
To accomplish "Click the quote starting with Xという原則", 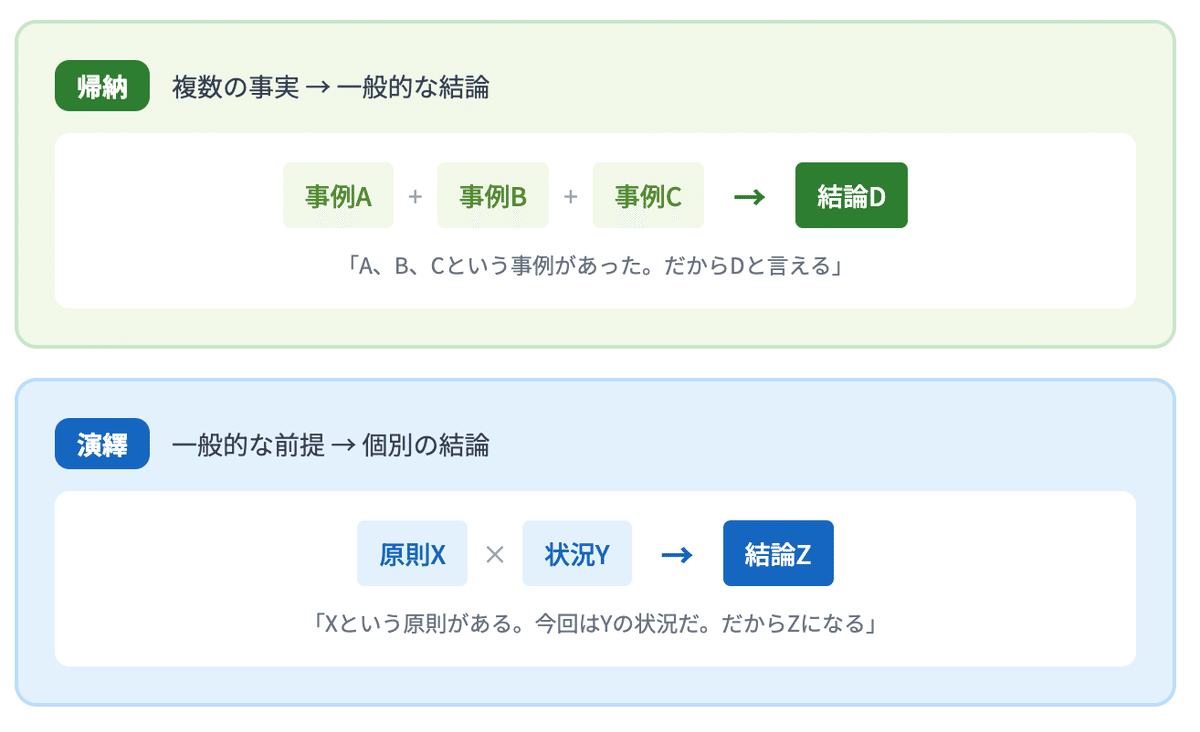I will [x=595, y=625].
